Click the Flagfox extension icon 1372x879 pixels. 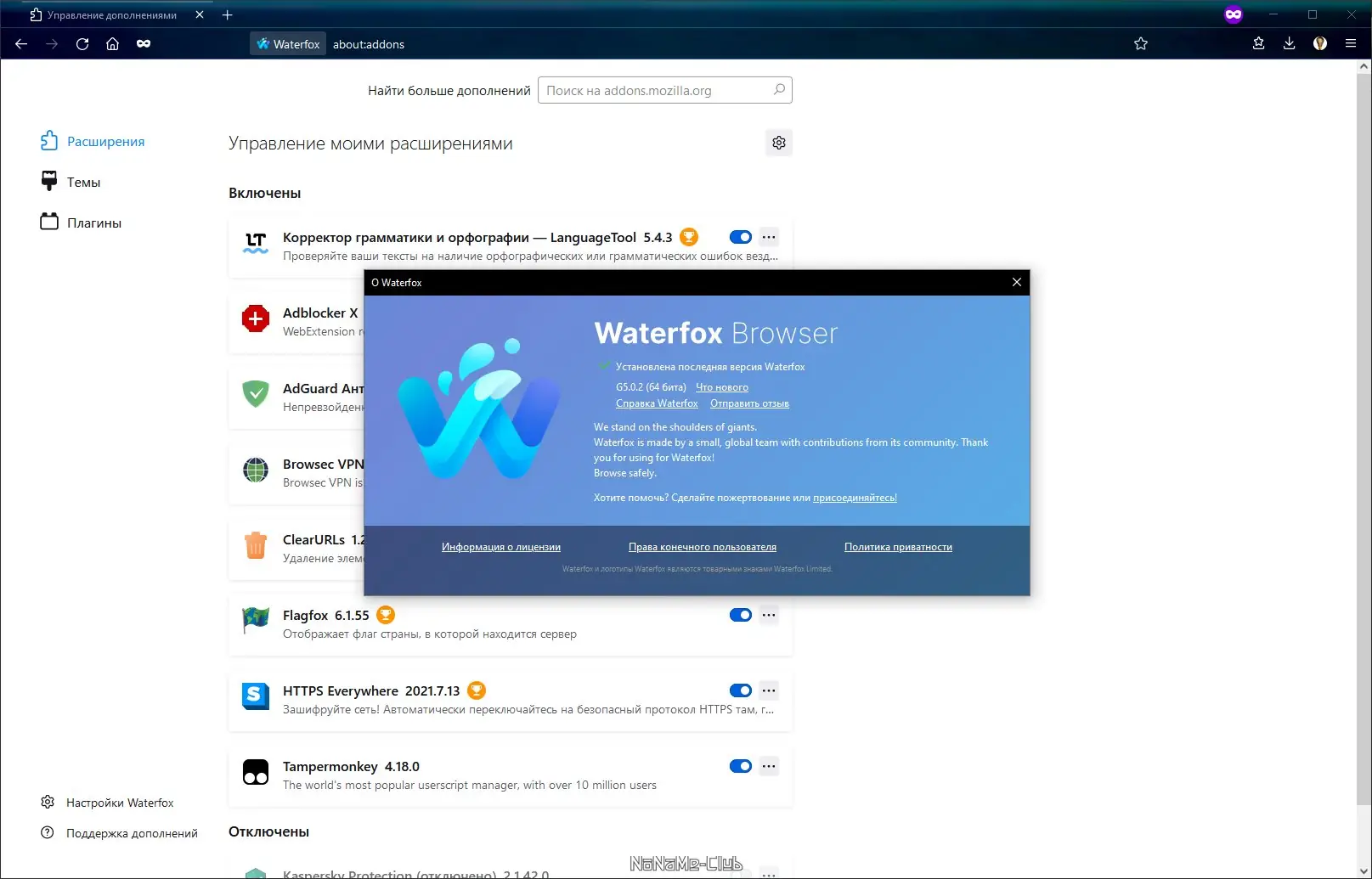tap(256, 622)
